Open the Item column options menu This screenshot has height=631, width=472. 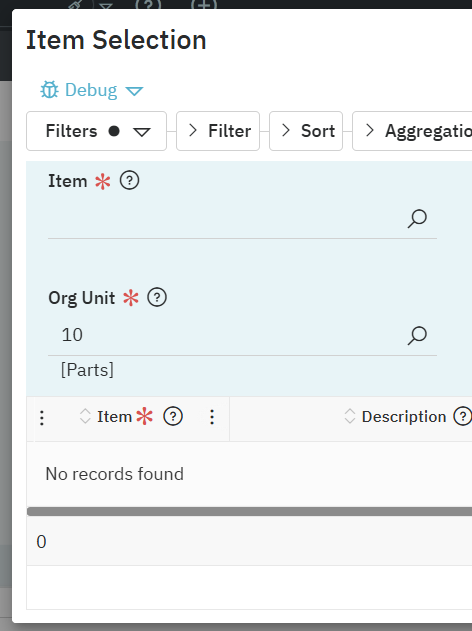(x=212, y=417)
